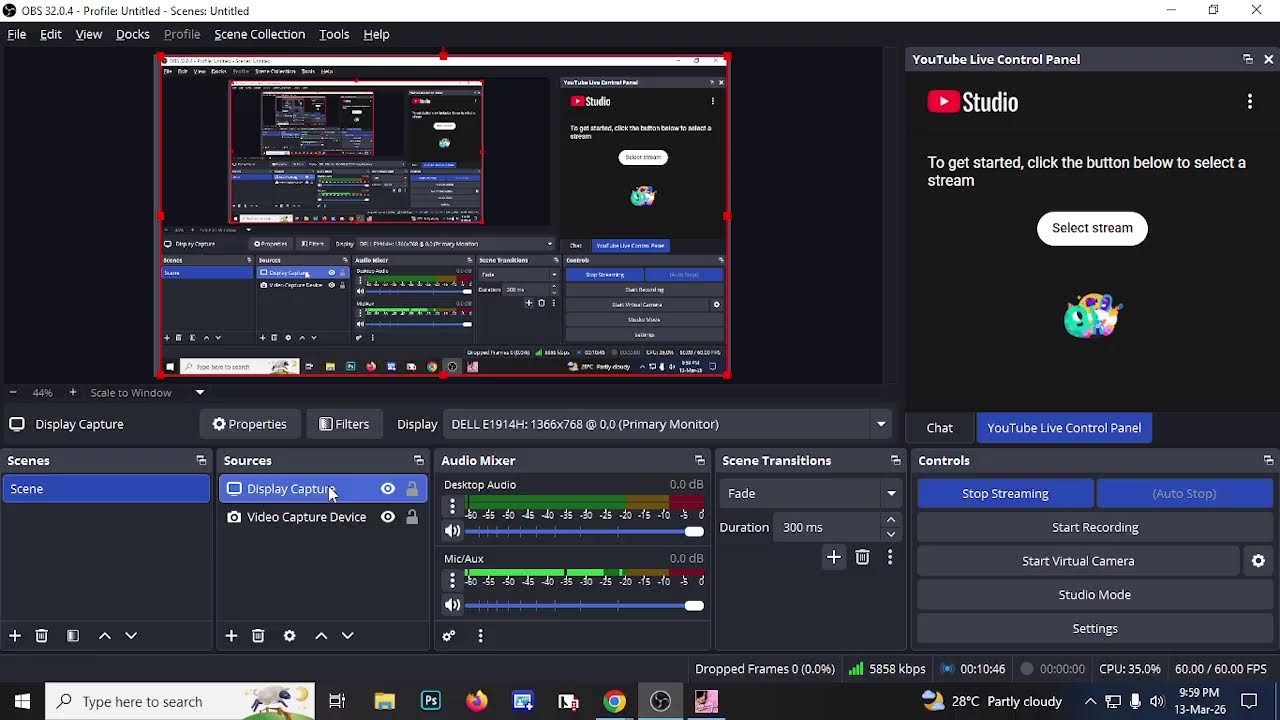Open the View menu
The width and height of the screenshot is (1280, 720).
(x=89, y=34)
